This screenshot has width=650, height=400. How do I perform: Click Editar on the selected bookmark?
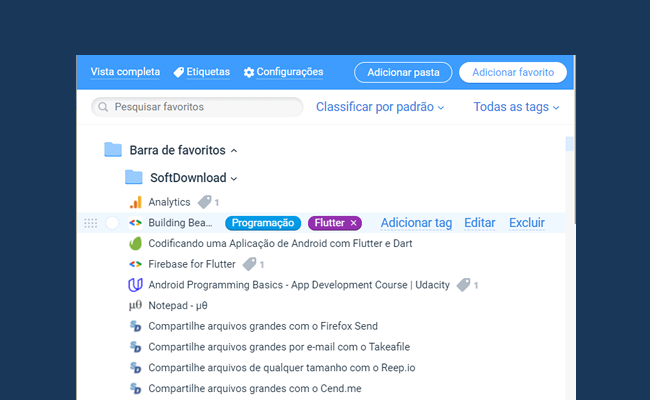(x=480, y=223)
